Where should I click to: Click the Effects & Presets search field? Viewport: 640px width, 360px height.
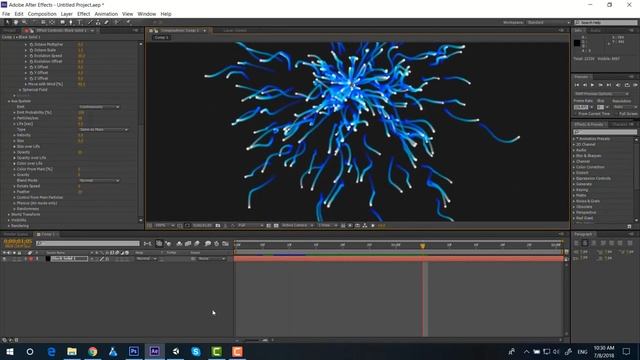click(605, 132)
